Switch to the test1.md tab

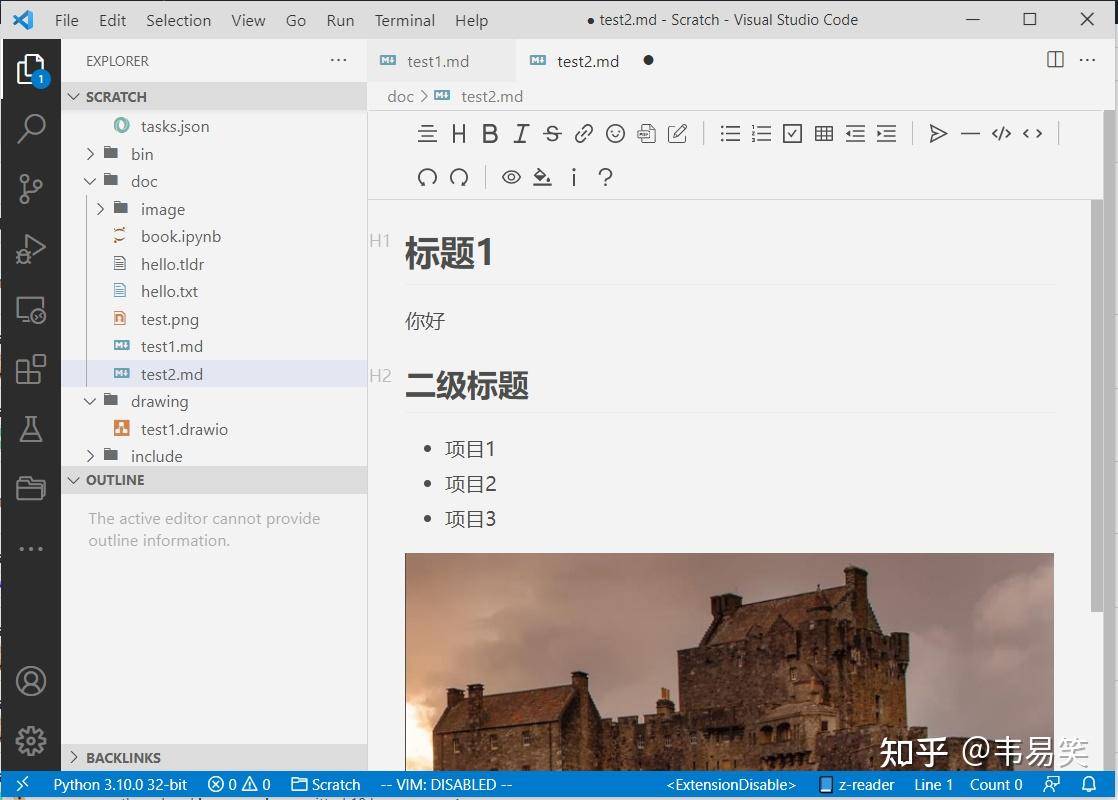click(x=438, y=61)
